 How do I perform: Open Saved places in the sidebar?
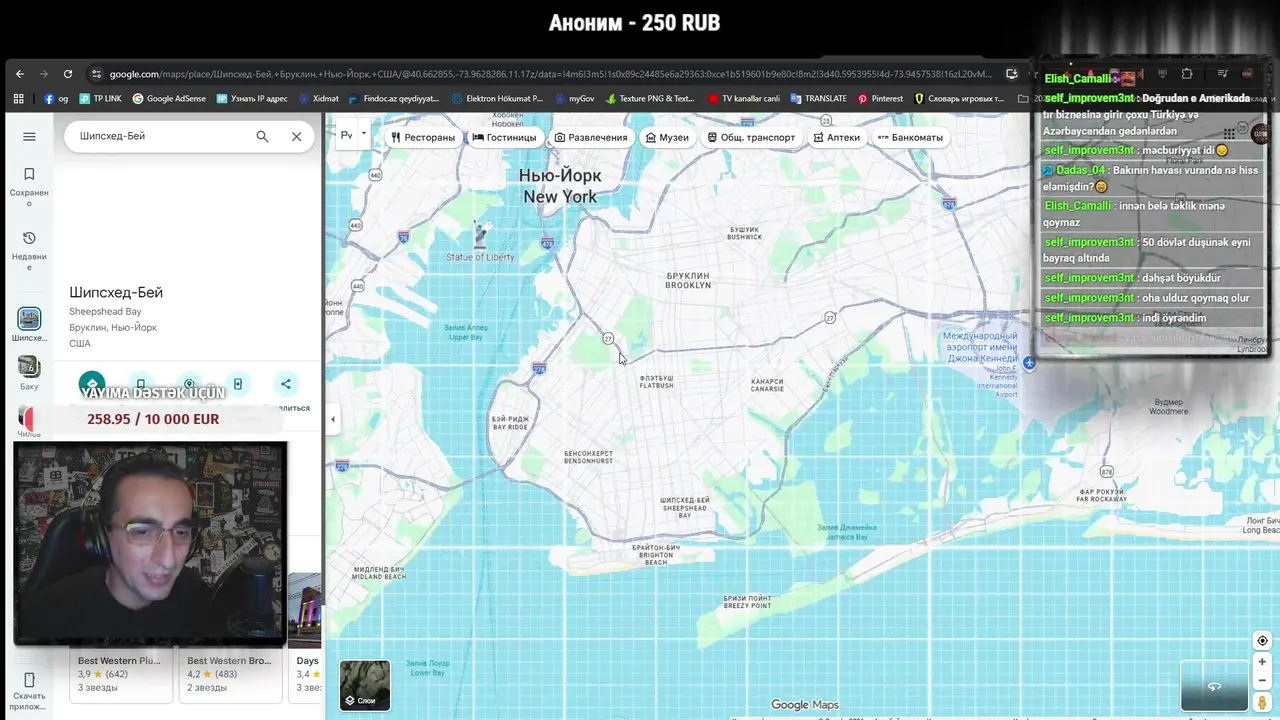pos(29,187)
